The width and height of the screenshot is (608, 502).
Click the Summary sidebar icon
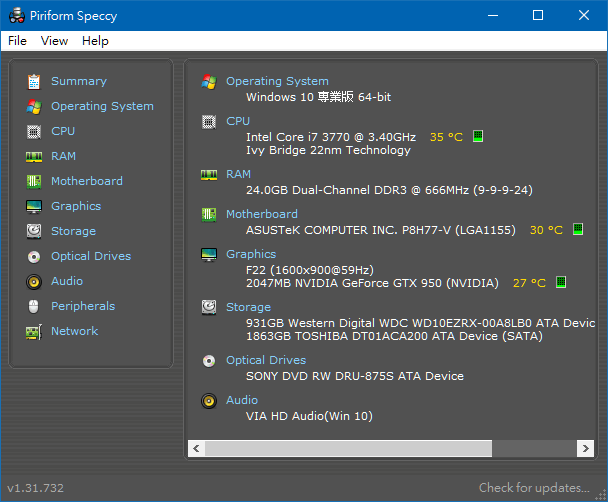pos(34,81)
